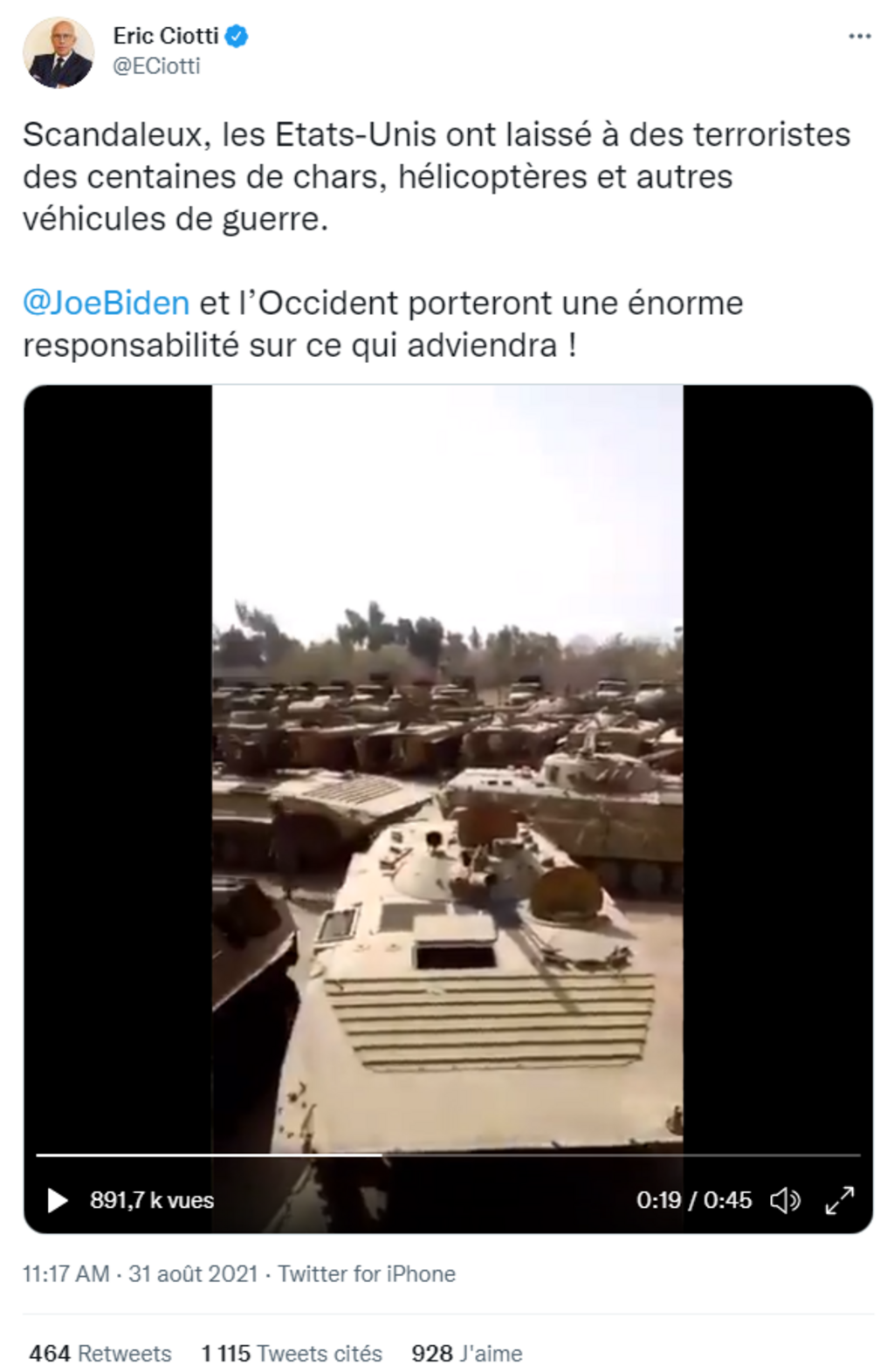This screenshot has height=1372, width=894.
Task: View the 1 115 Tweets cités list
Action: [292, 1353]
